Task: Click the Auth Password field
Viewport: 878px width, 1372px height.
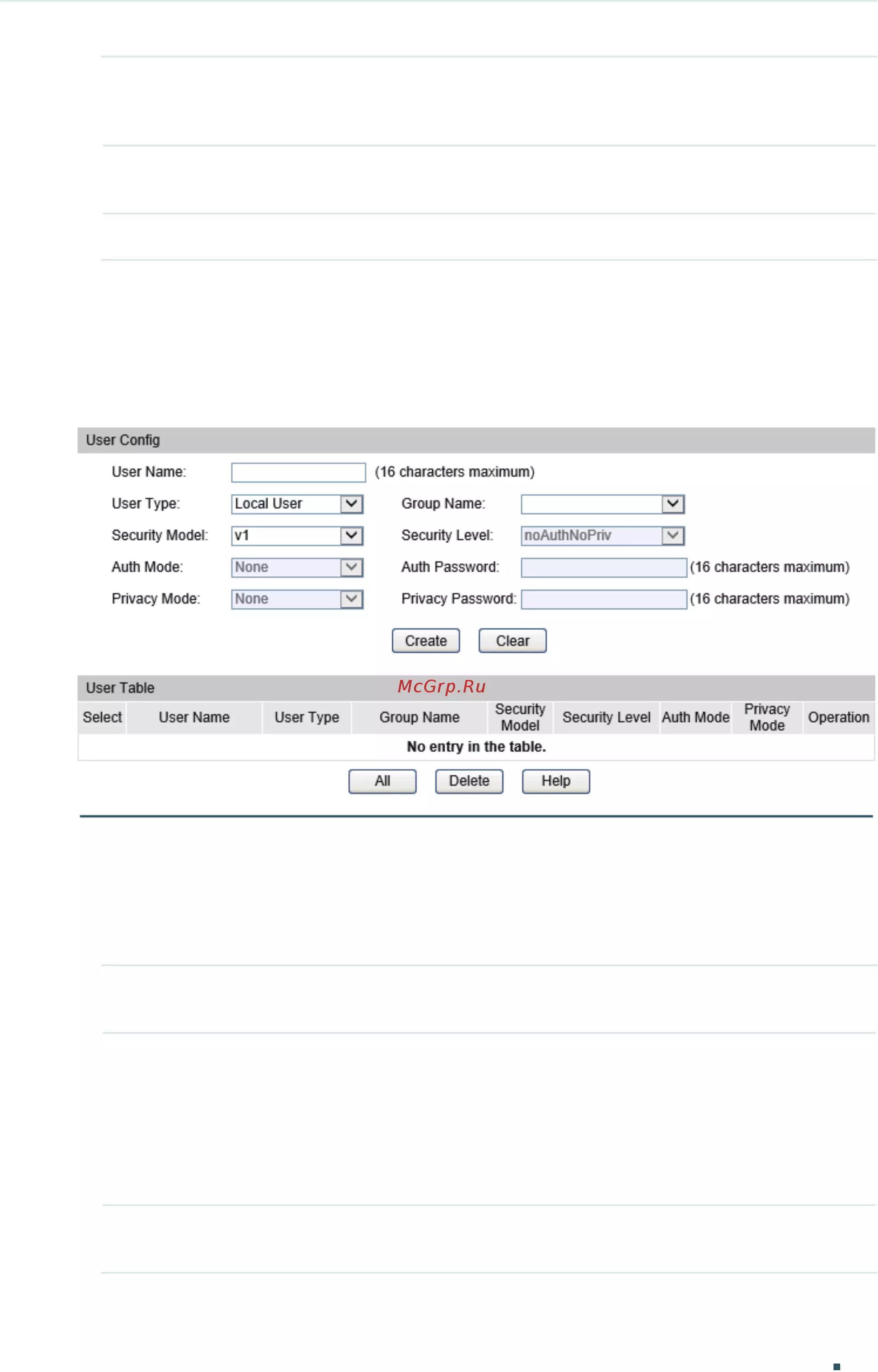Action: pos(604,567)
